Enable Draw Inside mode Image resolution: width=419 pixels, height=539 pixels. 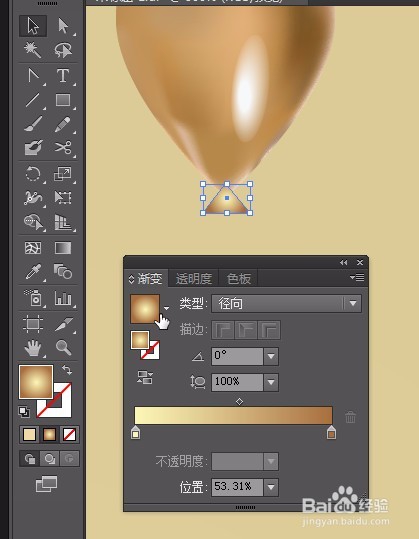point(69,459)
